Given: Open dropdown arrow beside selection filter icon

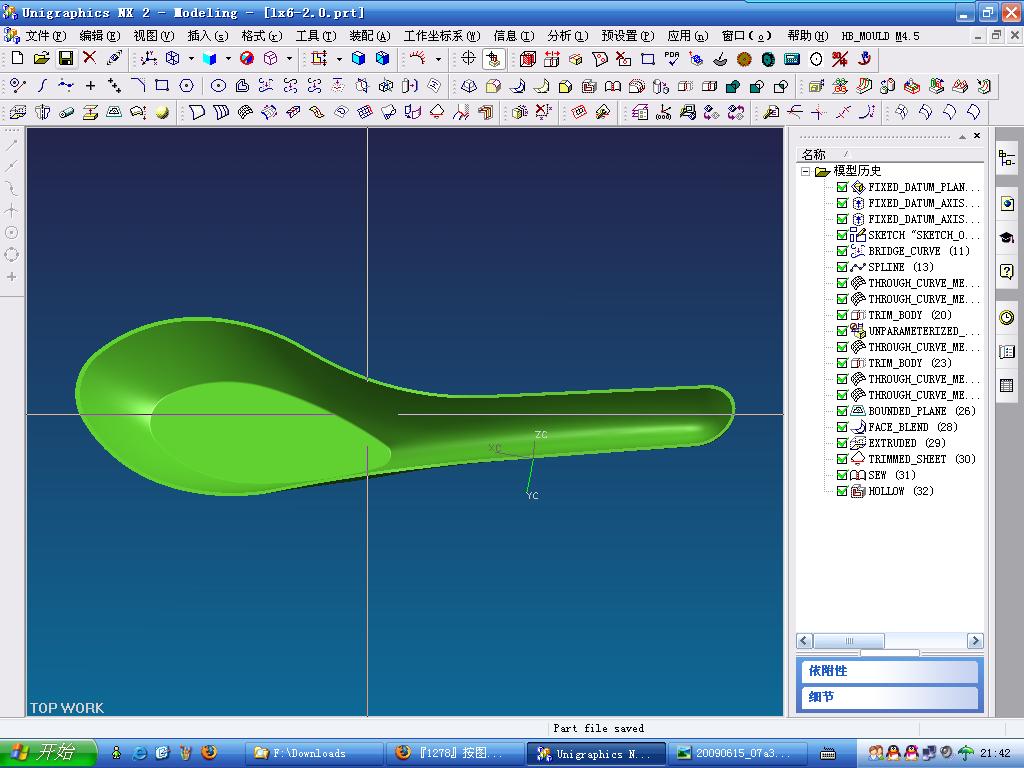Looking at the screenshot, I should click(339, 59).
